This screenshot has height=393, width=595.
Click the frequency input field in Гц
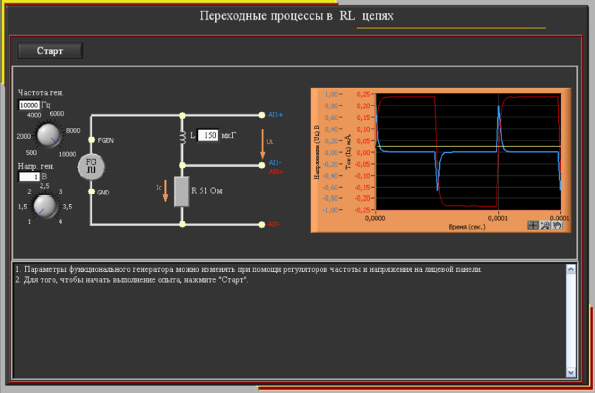coord(29,105)
